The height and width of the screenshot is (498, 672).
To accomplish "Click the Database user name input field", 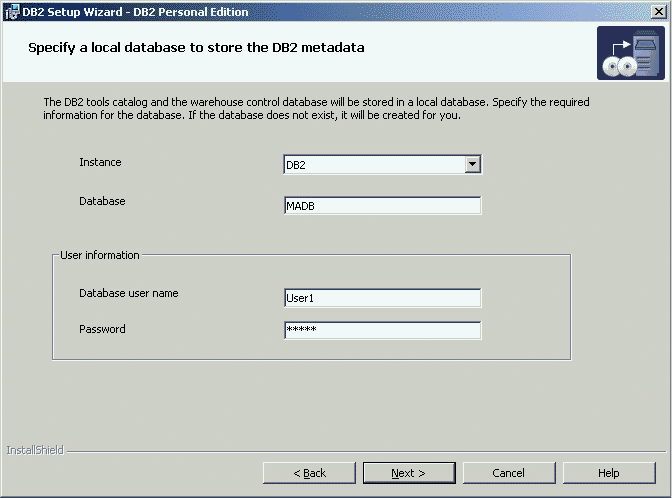I will tap(382, 298).
